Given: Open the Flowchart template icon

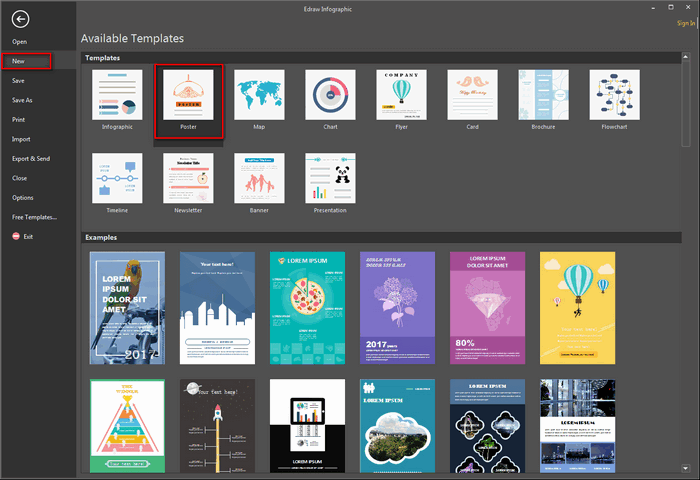Looking at the screenshot, I should coord(614,95).
